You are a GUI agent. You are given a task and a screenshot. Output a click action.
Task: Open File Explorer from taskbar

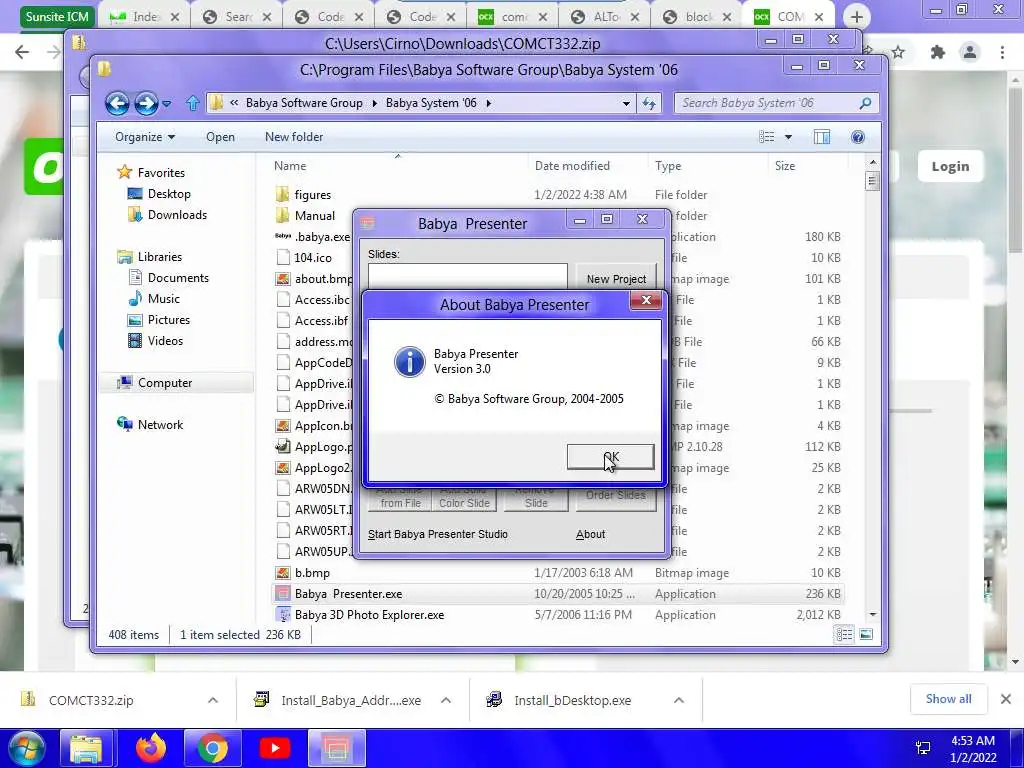86,748
